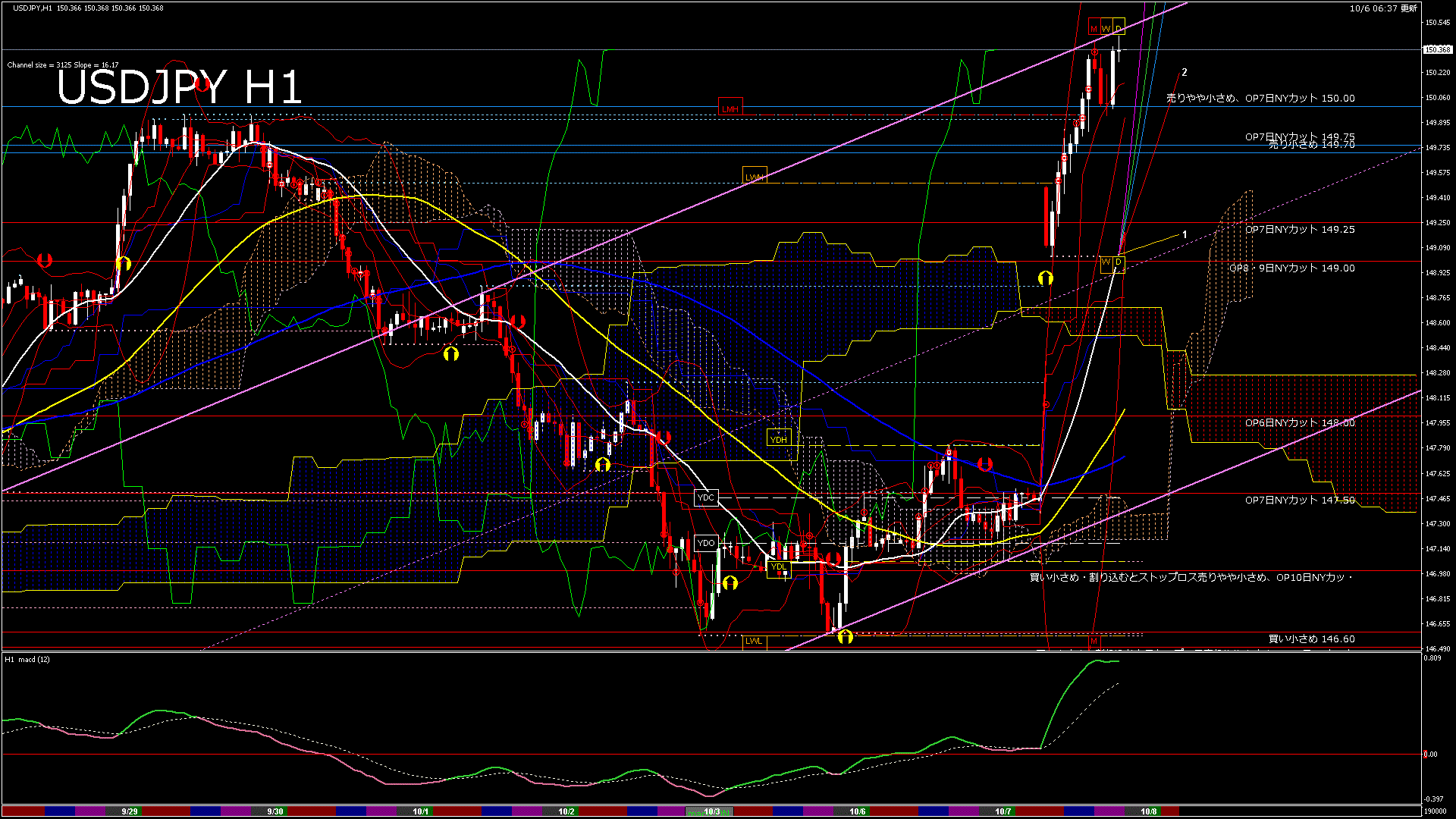Click the yellow up arrow beside LWL low
The width and height of the screenshot is (1456, 819).
pyautogui.click(x=845, y=637)
